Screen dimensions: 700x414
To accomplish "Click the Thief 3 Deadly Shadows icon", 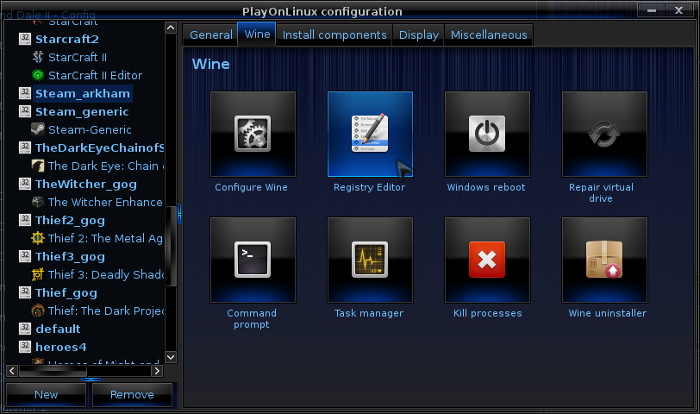I will tap(38, 274).
